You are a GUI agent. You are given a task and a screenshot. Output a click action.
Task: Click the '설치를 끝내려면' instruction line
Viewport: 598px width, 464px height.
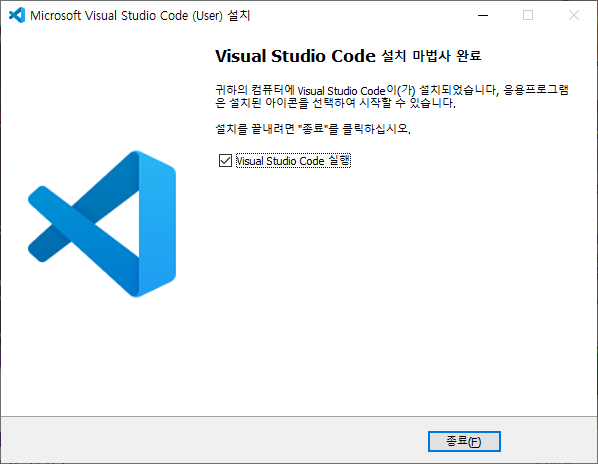(x=313, y=129)
